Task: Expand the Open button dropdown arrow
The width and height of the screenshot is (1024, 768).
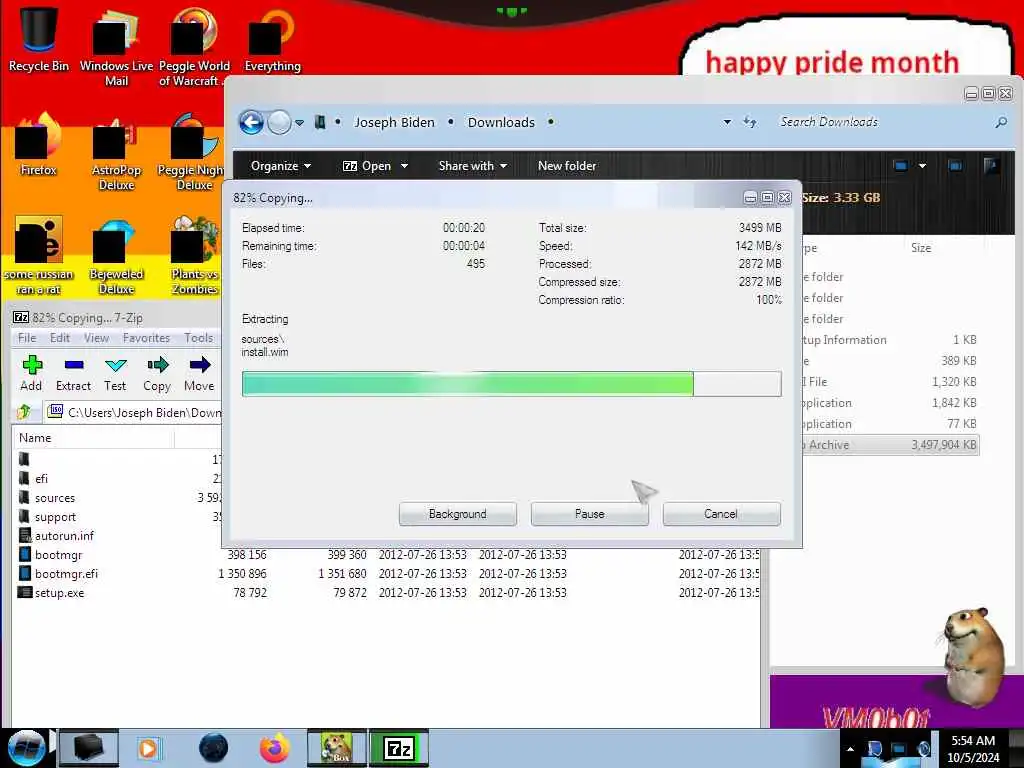Action: [x=404, y=166]
